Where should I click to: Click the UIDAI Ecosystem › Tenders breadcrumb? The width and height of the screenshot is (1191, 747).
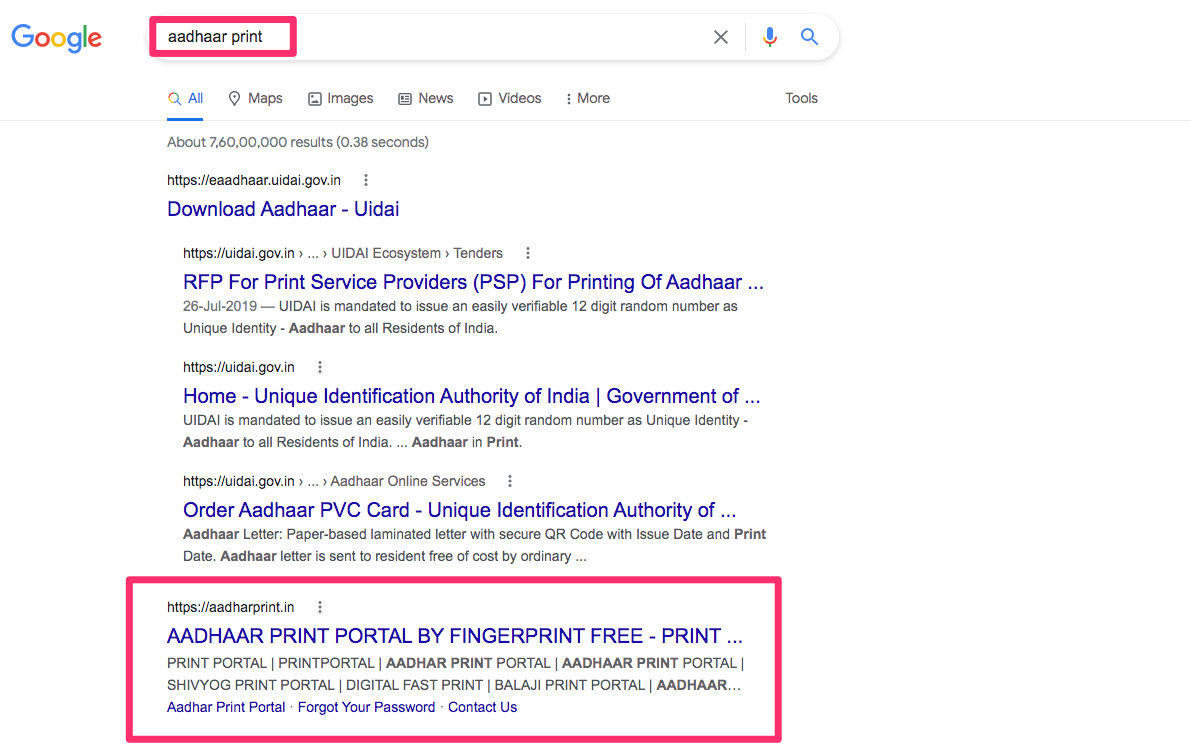pyautogui.click(x=417, y=253)
